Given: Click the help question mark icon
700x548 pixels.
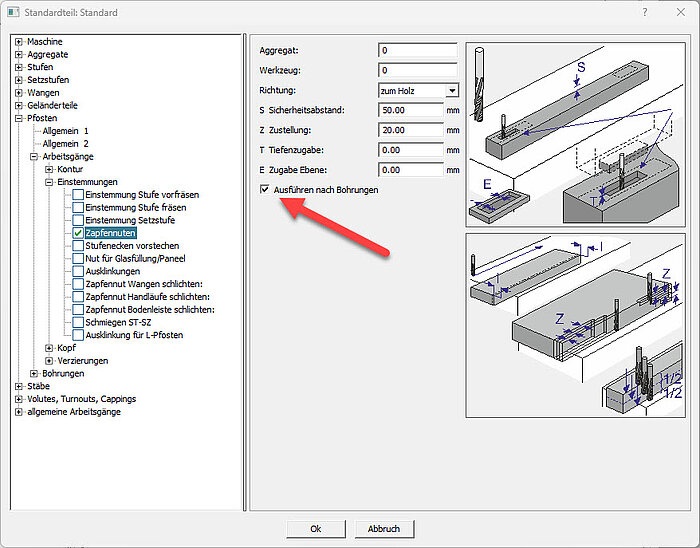Looking at the screenshot, I should click(x=645, y=12).
